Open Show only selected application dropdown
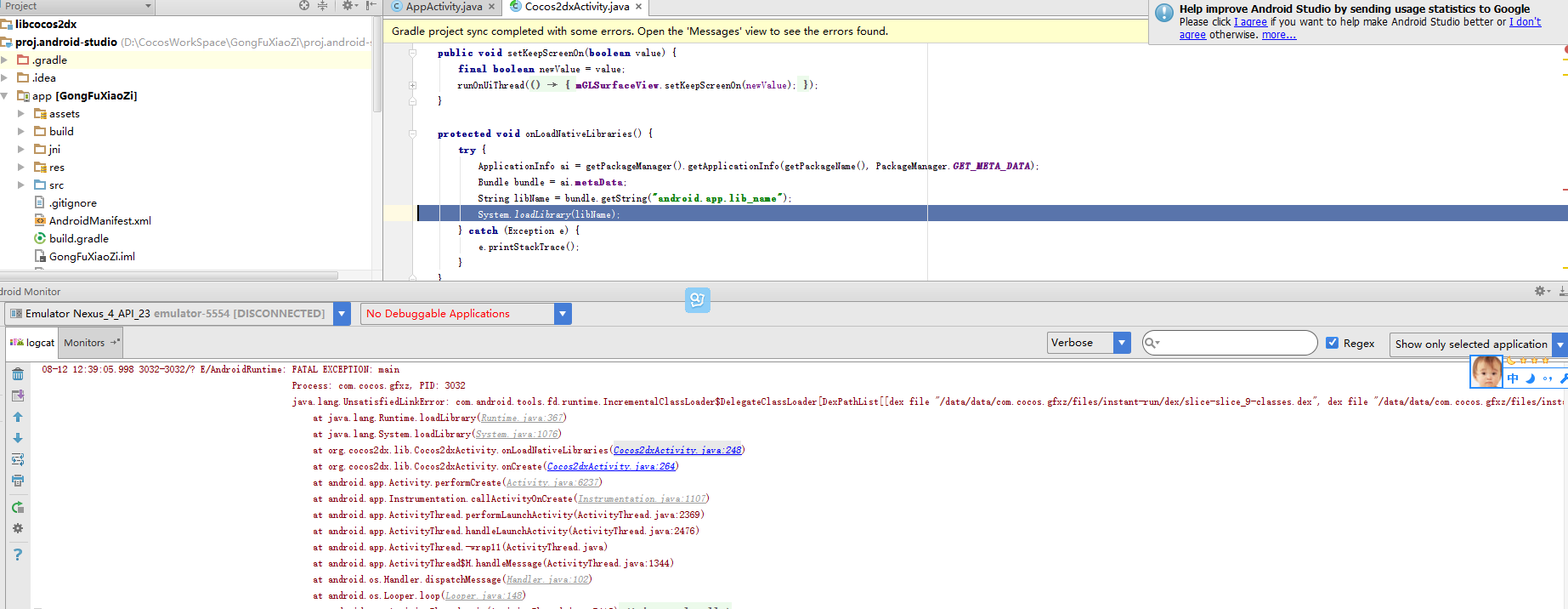 tap(1560, 344)
